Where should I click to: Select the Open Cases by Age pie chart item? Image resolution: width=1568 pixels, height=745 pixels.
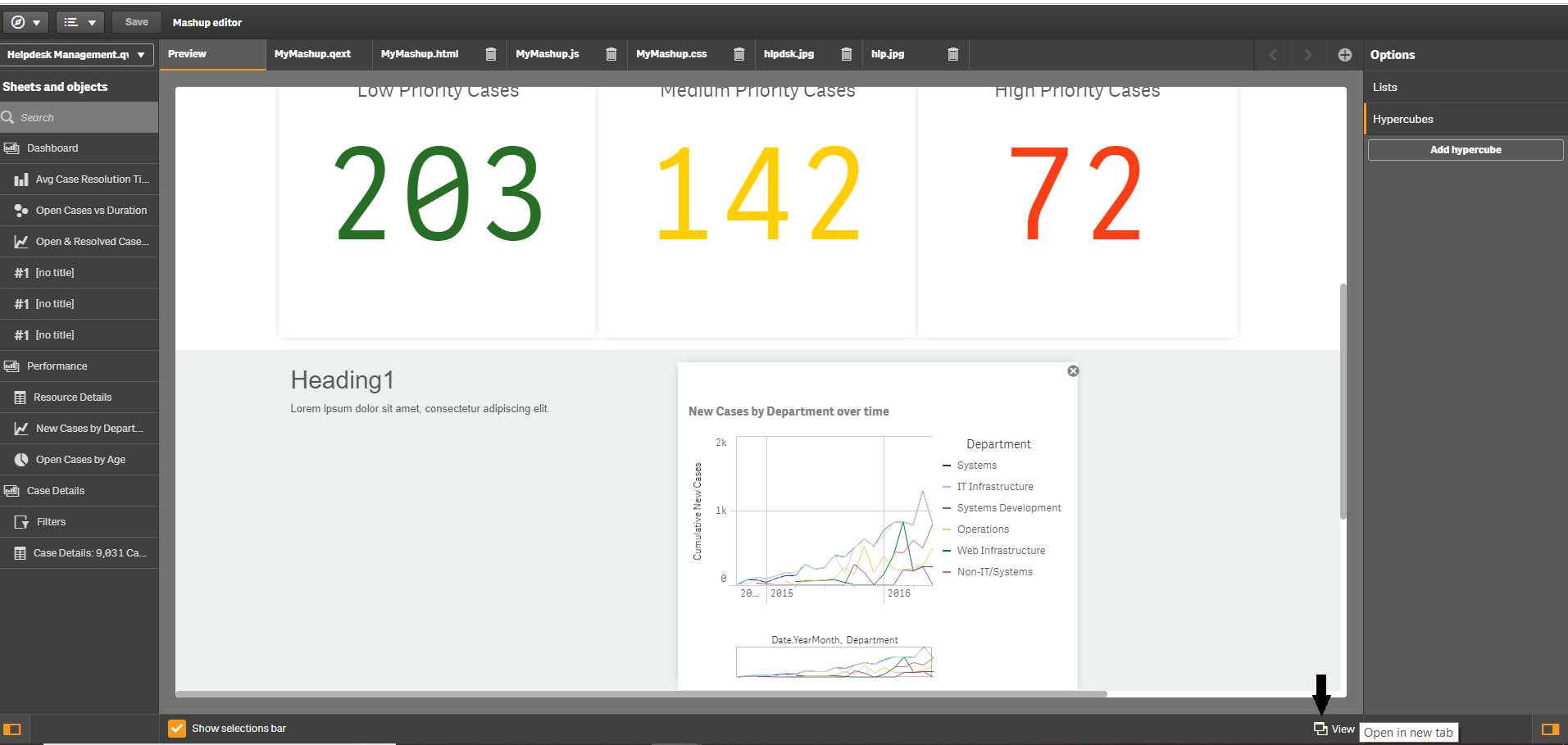coord(79,460)
